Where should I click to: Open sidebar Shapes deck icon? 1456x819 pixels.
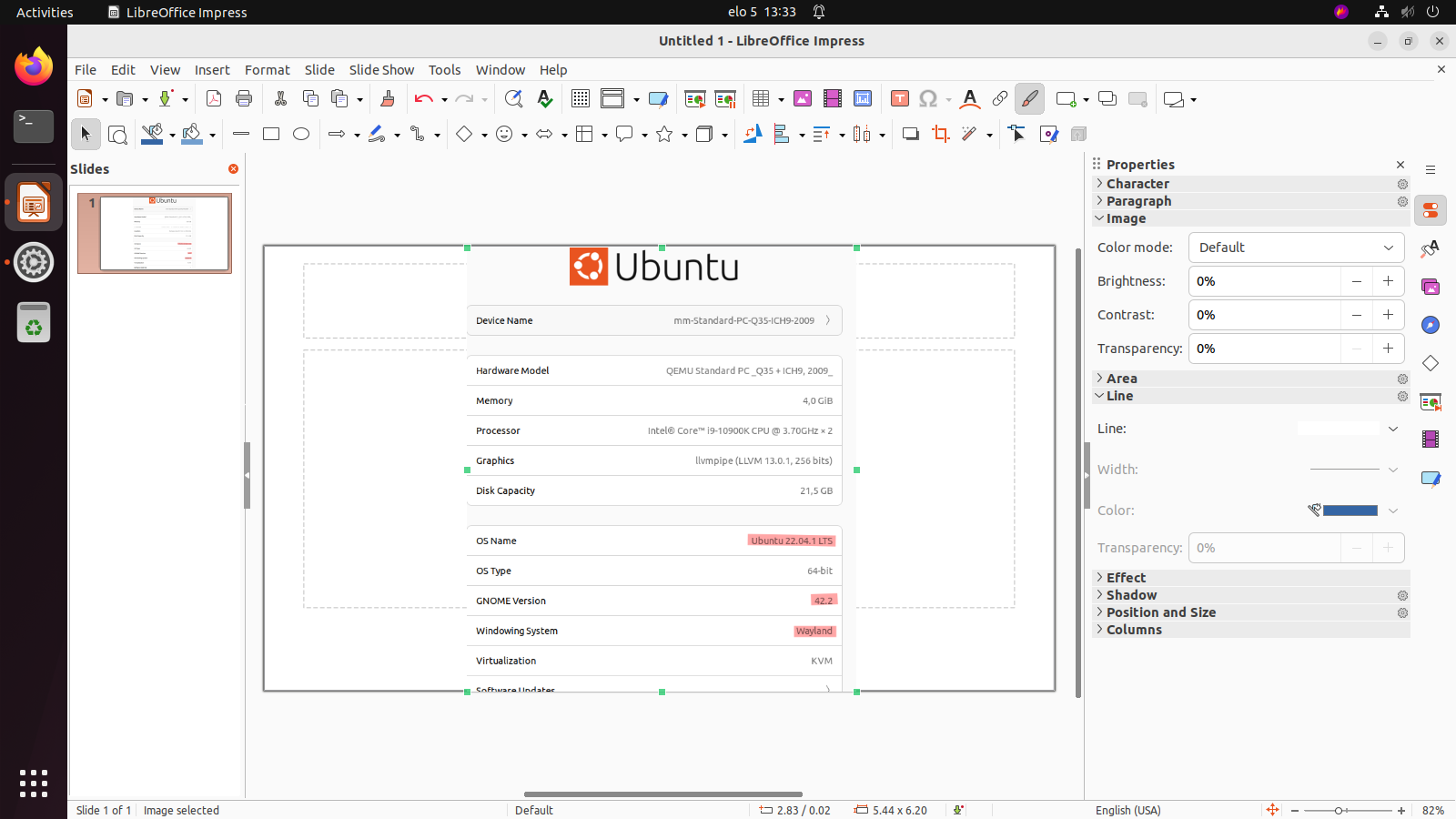[x=1431, y=363]
